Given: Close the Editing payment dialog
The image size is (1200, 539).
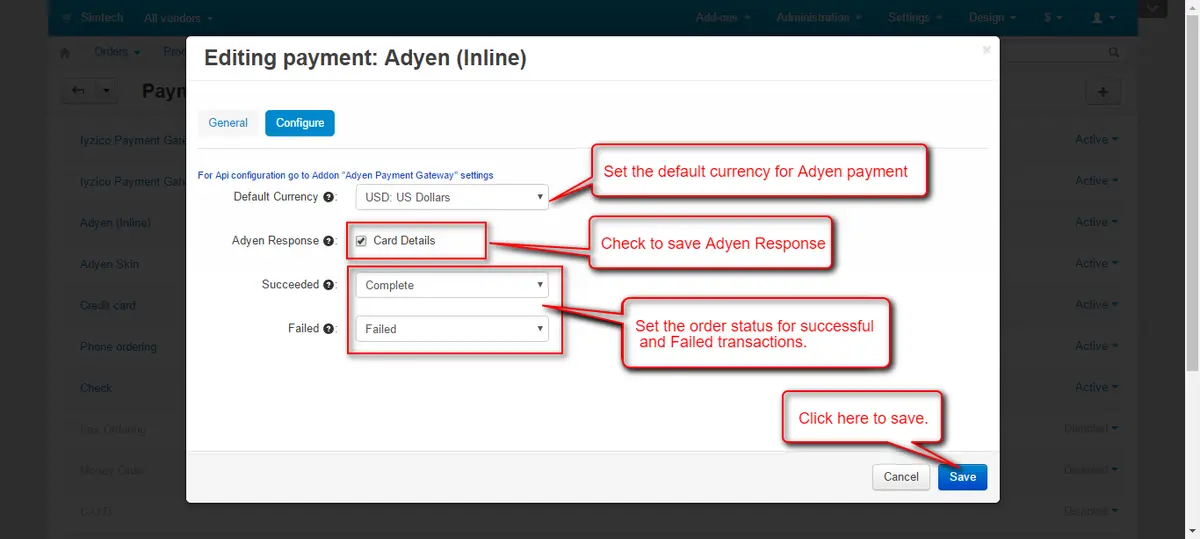Looking at the screenshot, I should coord(986,49).
